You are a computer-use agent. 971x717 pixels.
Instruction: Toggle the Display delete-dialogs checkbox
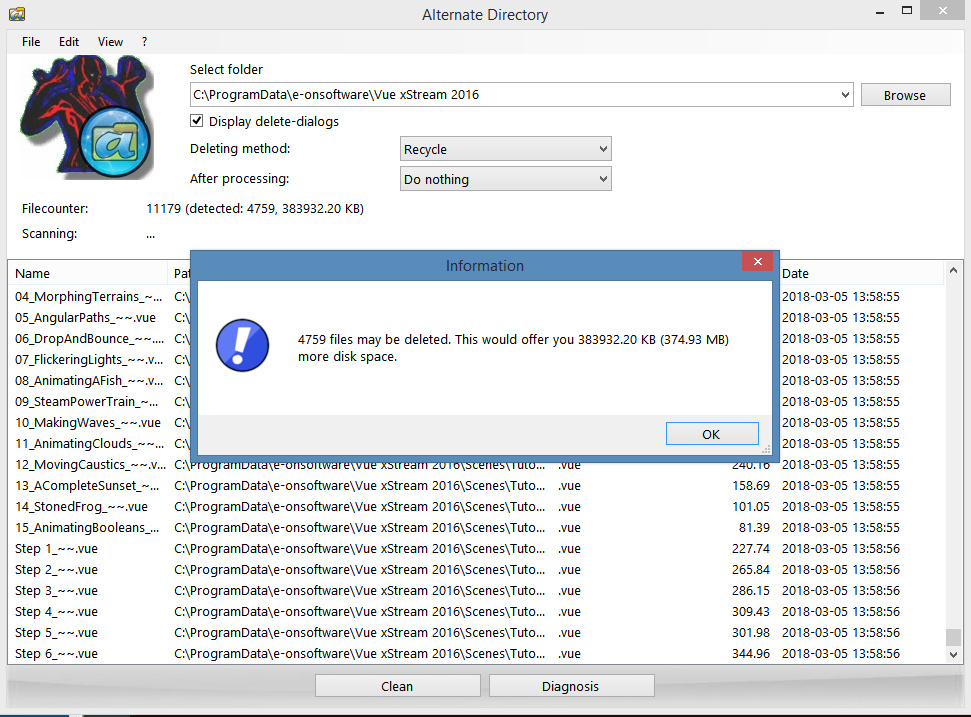pos(197,122)
